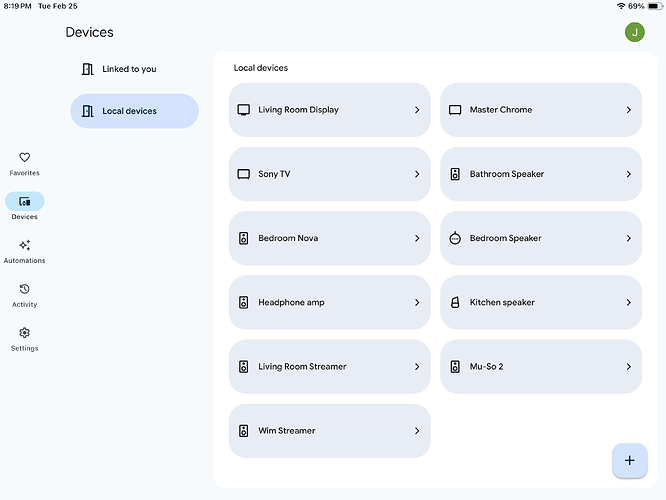Select the Devices icon in sidebar
This screenshot has width=666, height=500.
(x=25, y=201)
